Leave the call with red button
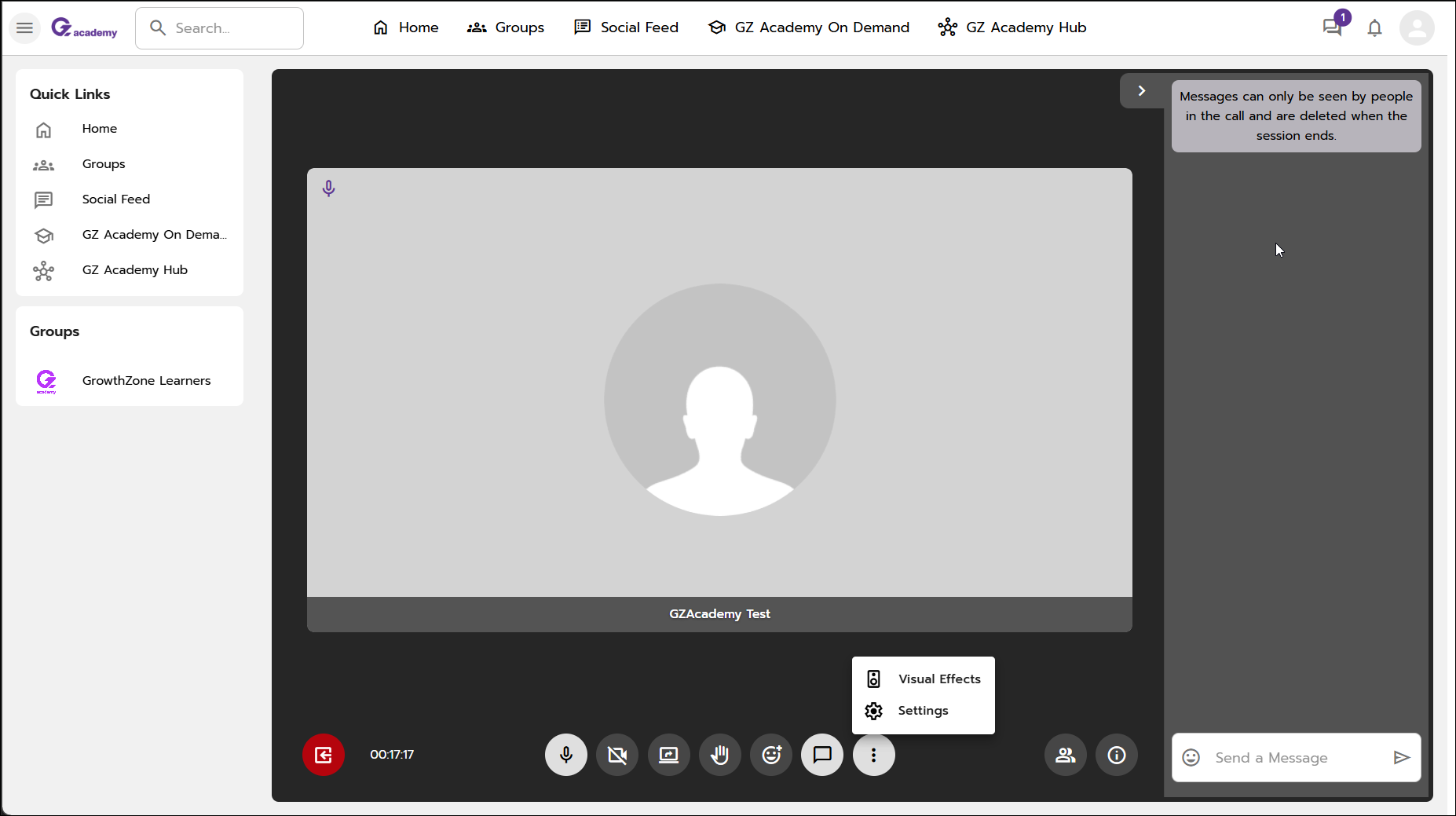Image resolution: width=1456 pixels, height=816 pixels. (324, 755)
